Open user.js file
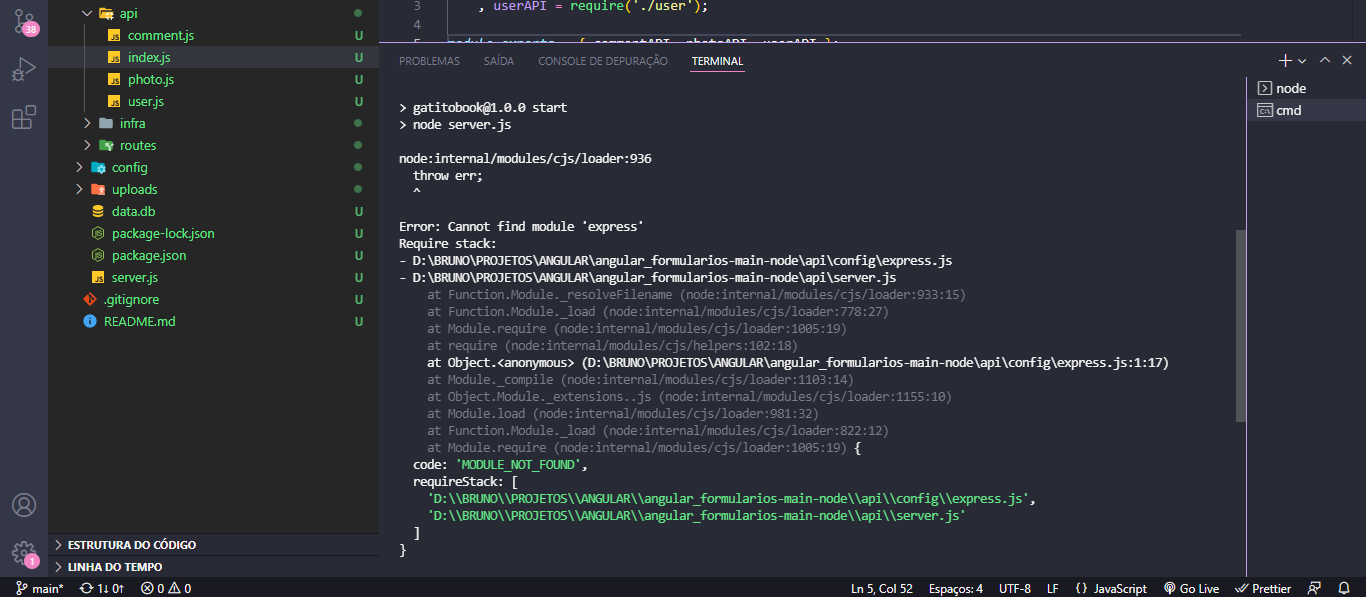The width and height of the screenshot is (1366, 597). (x=213, y=101)
